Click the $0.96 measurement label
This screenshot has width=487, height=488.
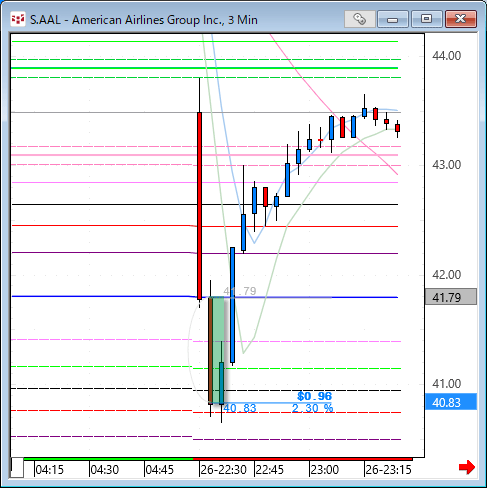[x=314, y=396]
